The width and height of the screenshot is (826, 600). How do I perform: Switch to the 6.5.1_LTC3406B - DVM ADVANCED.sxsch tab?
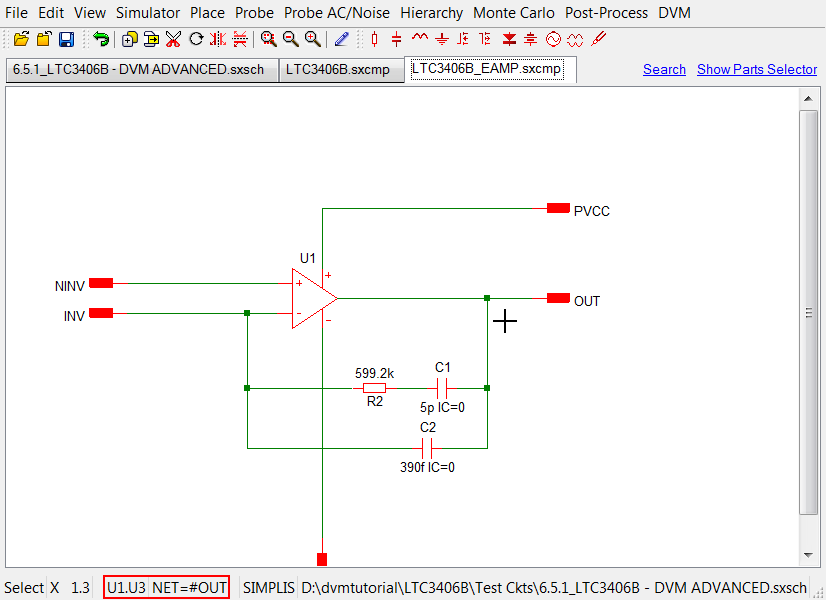pos(139,70)
